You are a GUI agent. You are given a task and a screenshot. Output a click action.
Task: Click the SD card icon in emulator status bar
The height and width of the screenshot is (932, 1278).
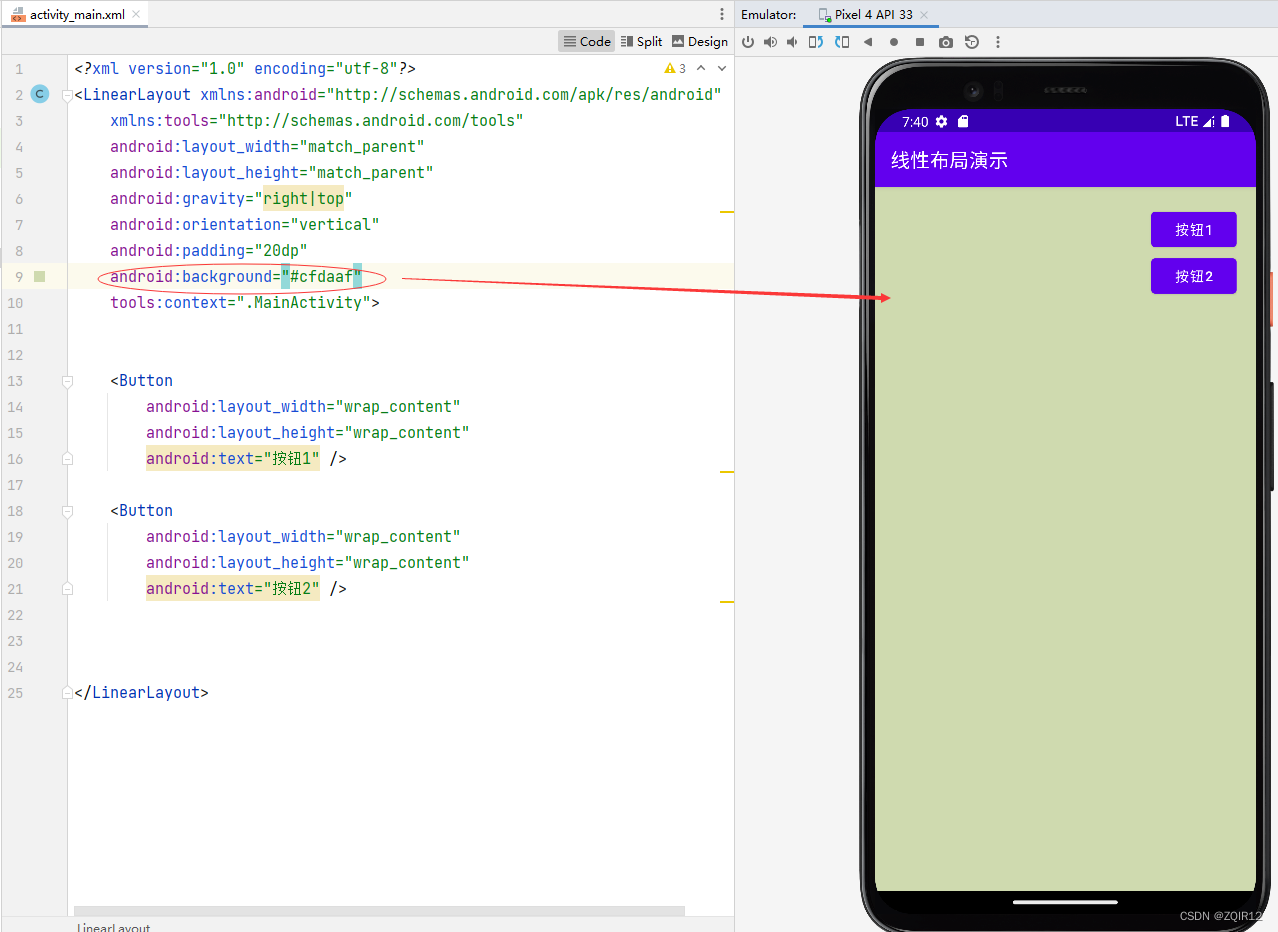pyautogui.click(x=963, y=121)
